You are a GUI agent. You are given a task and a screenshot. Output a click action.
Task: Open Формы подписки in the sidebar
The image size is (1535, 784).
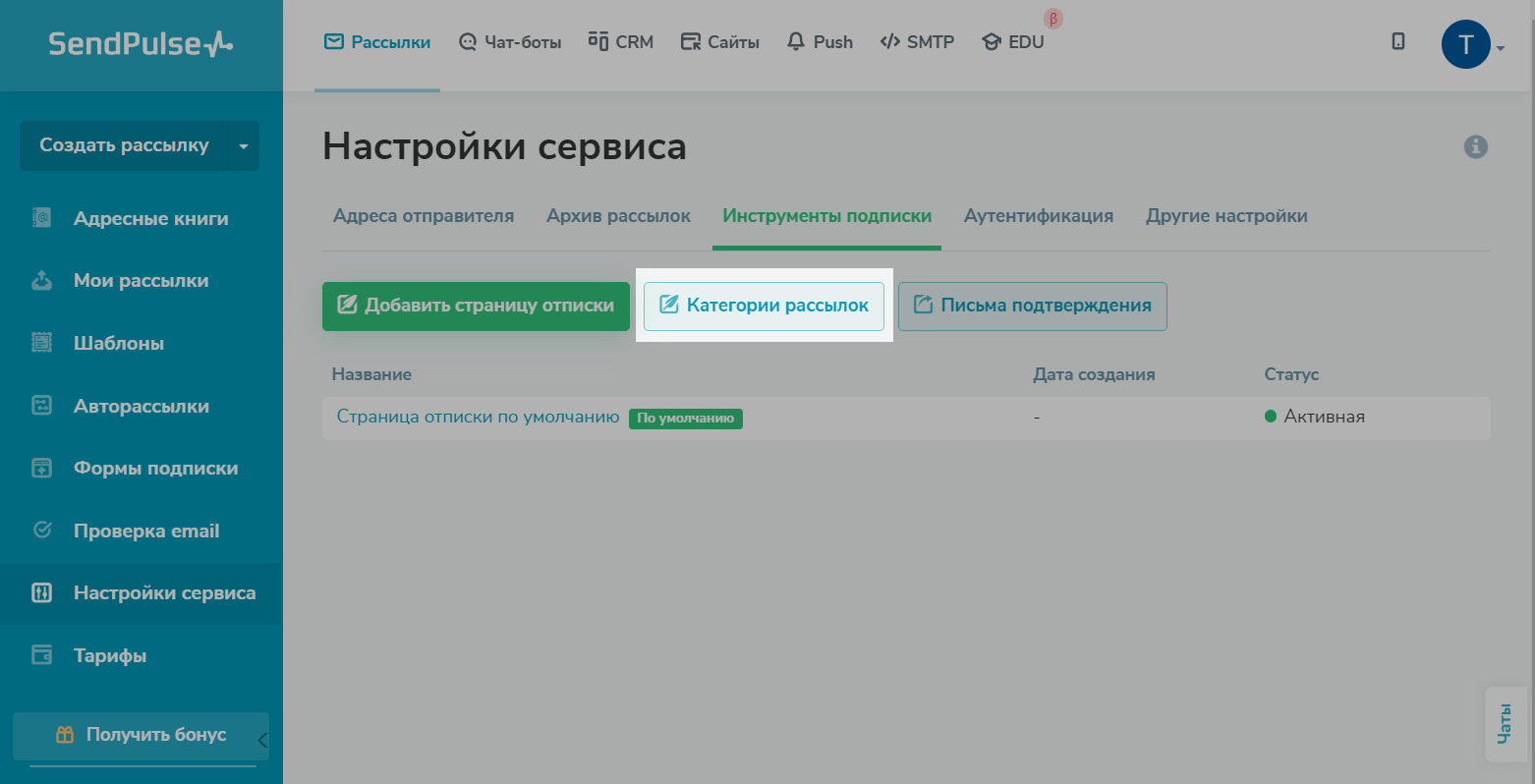155,469
